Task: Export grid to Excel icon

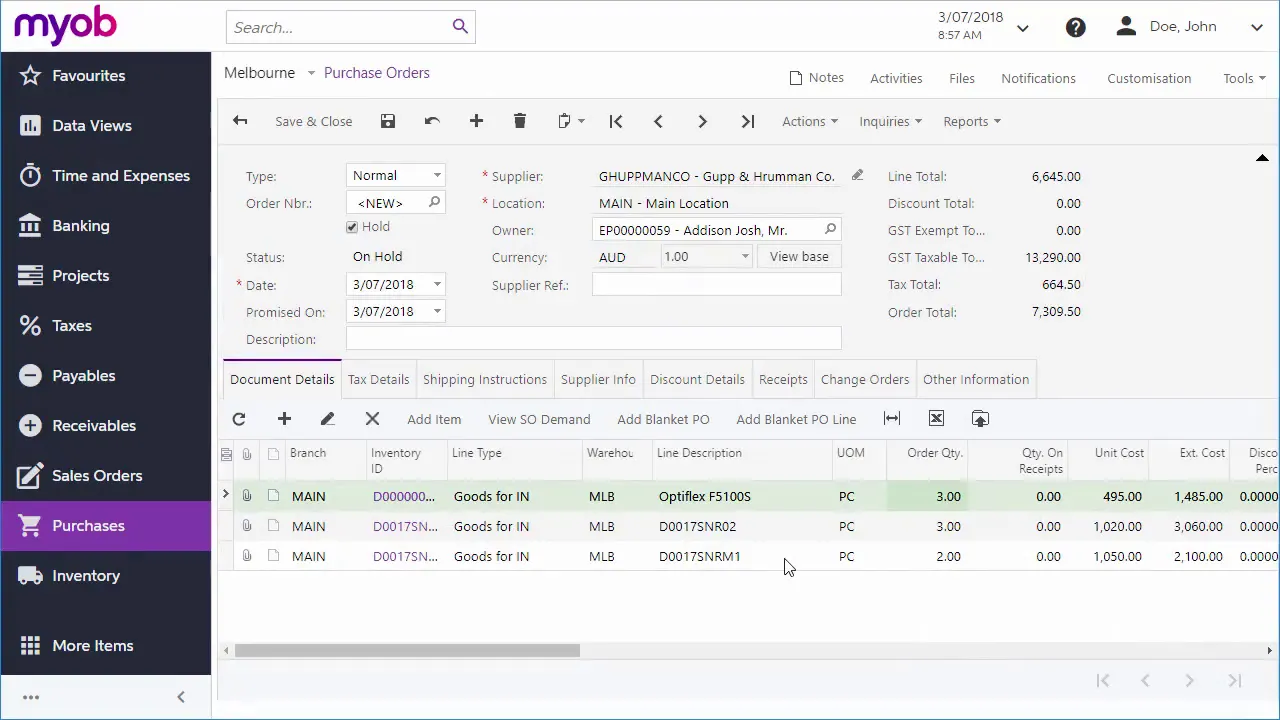Action: [936, 419]
